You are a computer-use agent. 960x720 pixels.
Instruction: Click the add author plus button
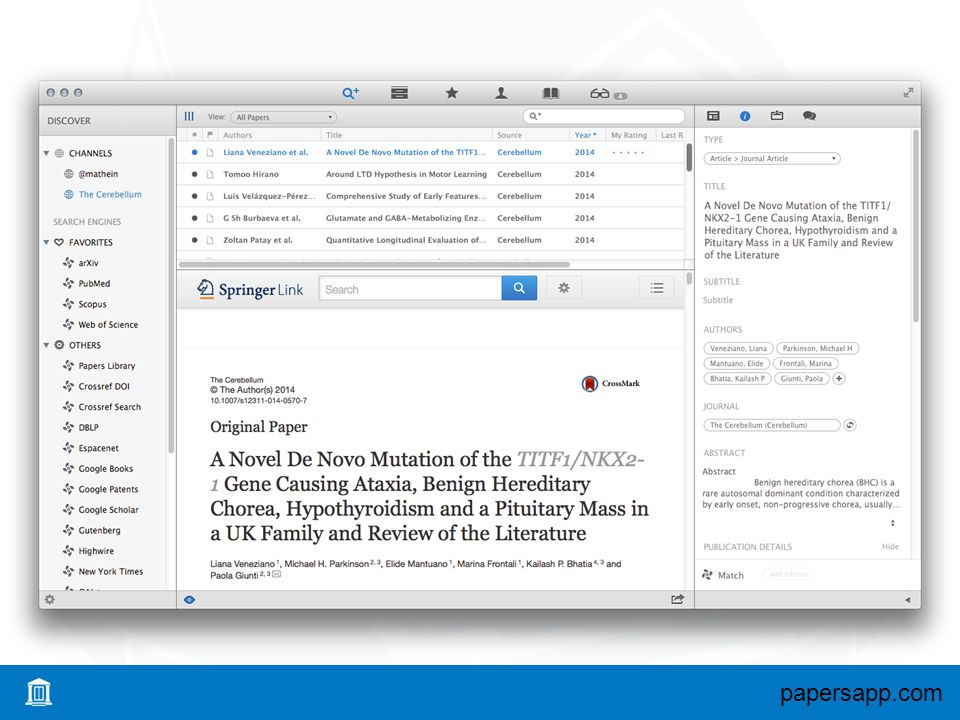click(839, 378)
